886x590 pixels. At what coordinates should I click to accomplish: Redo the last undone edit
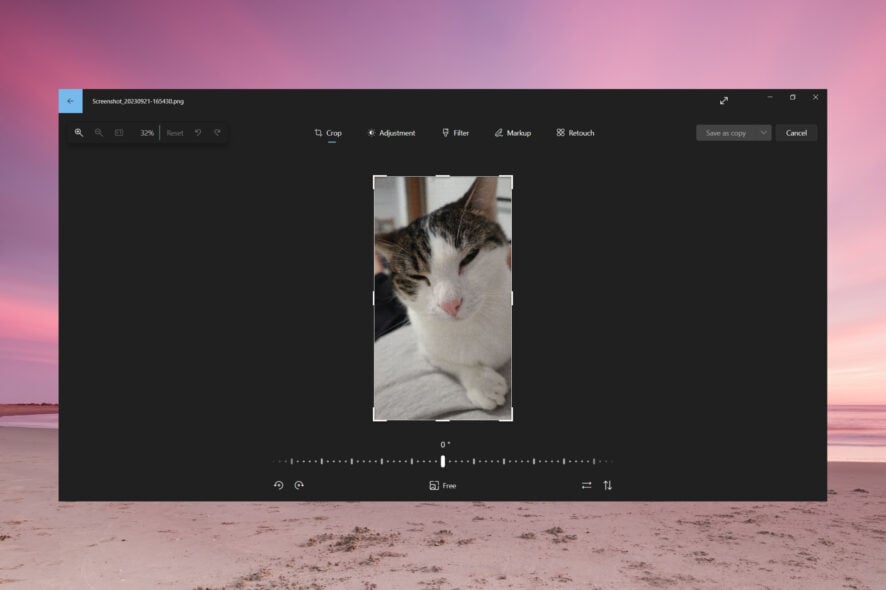[x=217, y=133]
